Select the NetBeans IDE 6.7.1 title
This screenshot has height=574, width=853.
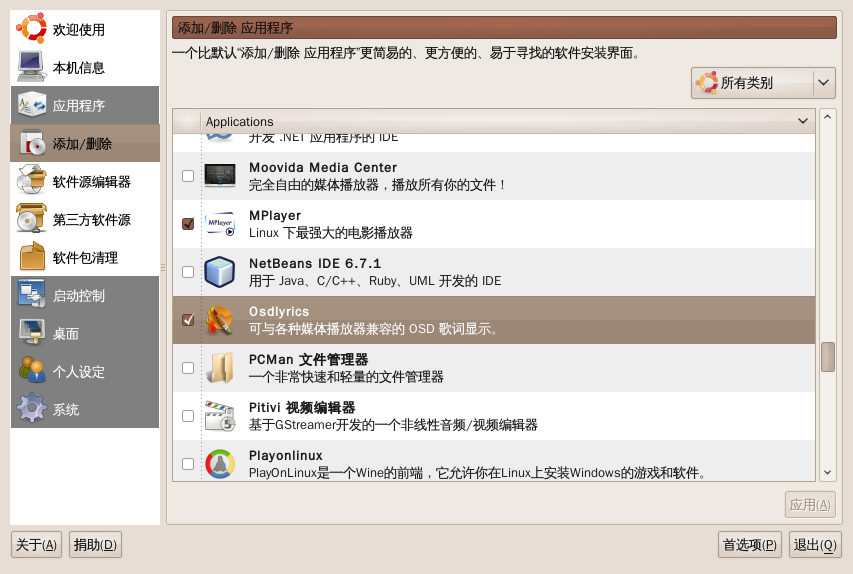click(x=315, y=263)
